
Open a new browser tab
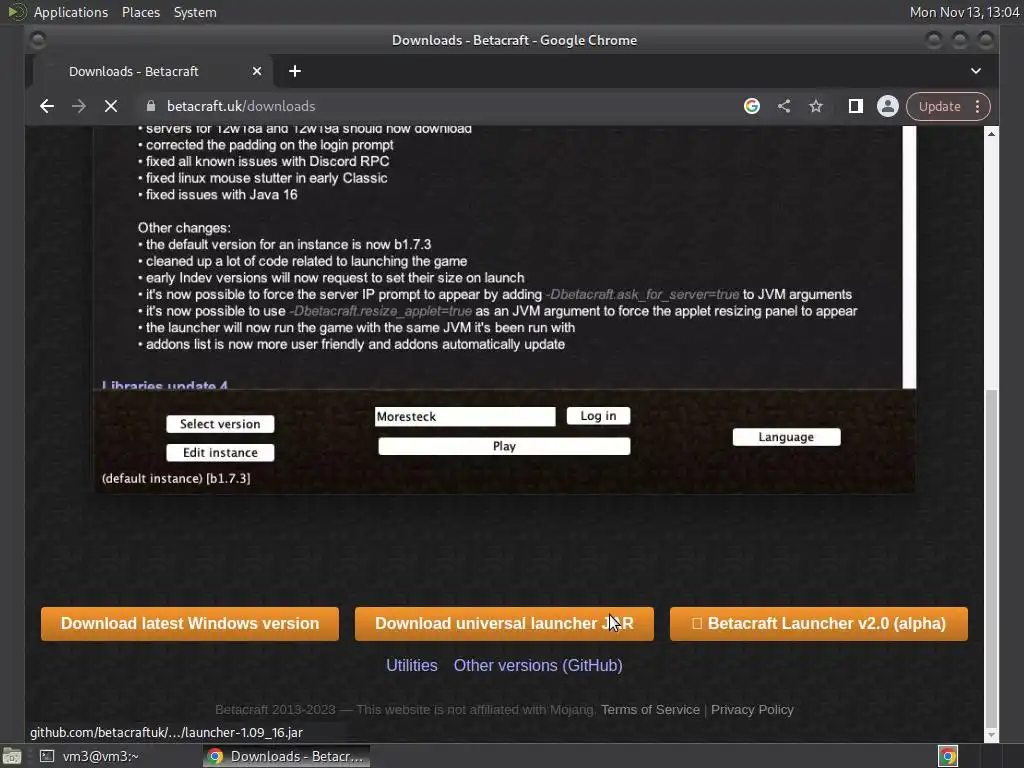coord(295,71)
